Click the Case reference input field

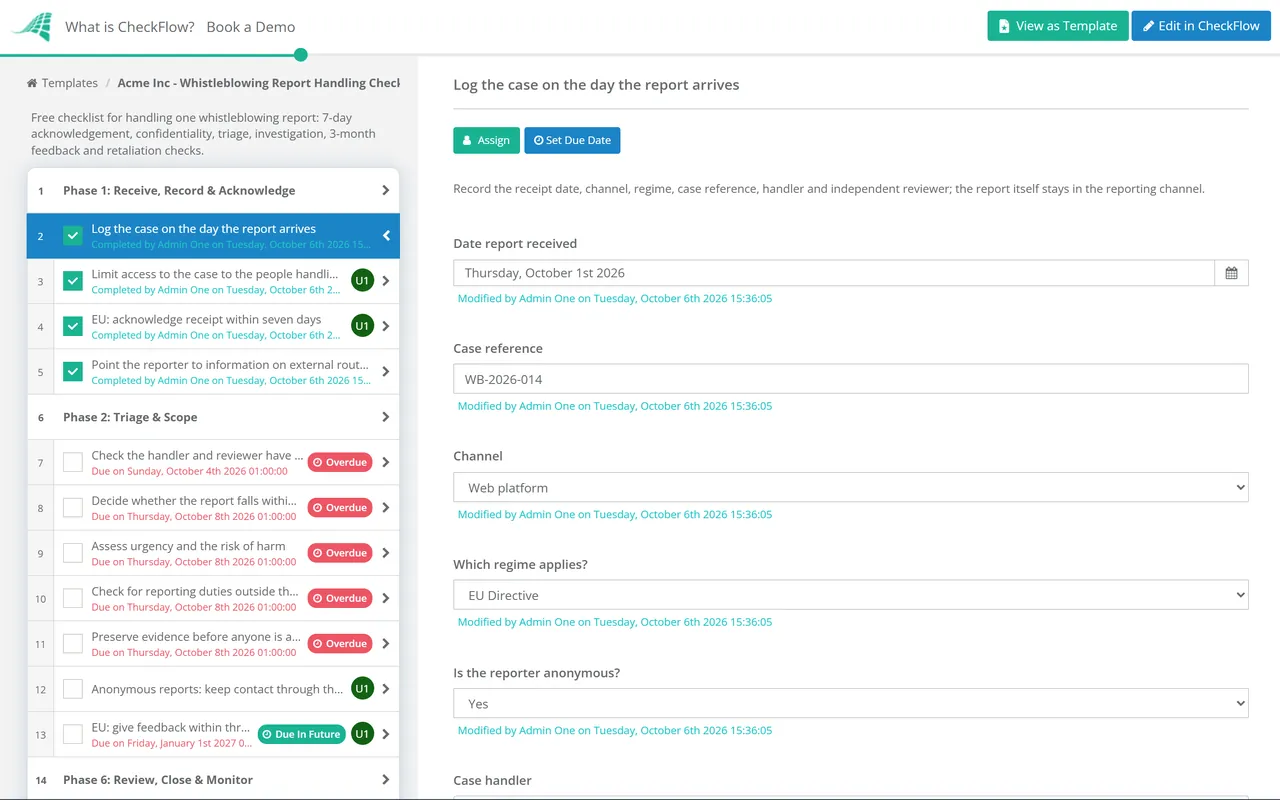click(x=851, y=379)
